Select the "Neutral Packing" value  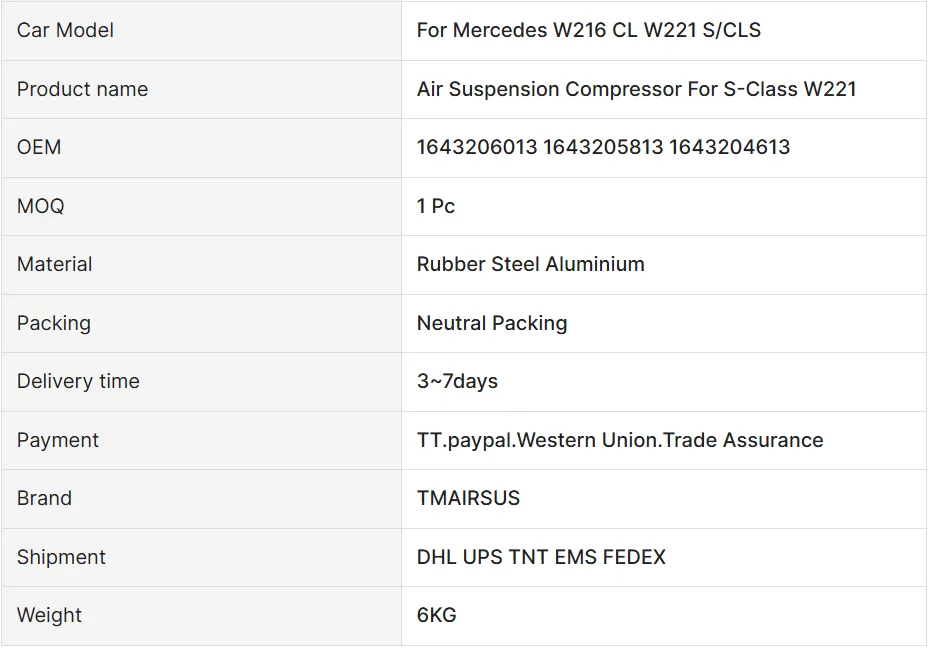[492, 323]
